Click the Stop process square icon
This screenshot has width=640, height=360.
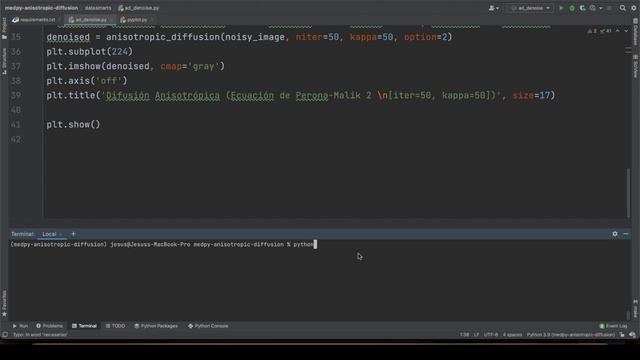[609, 8]
